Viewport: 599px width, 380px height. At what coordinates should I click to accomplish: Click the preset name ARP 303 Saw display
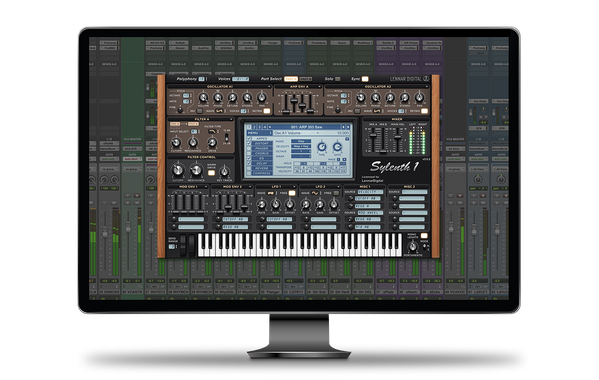(306, 126)
